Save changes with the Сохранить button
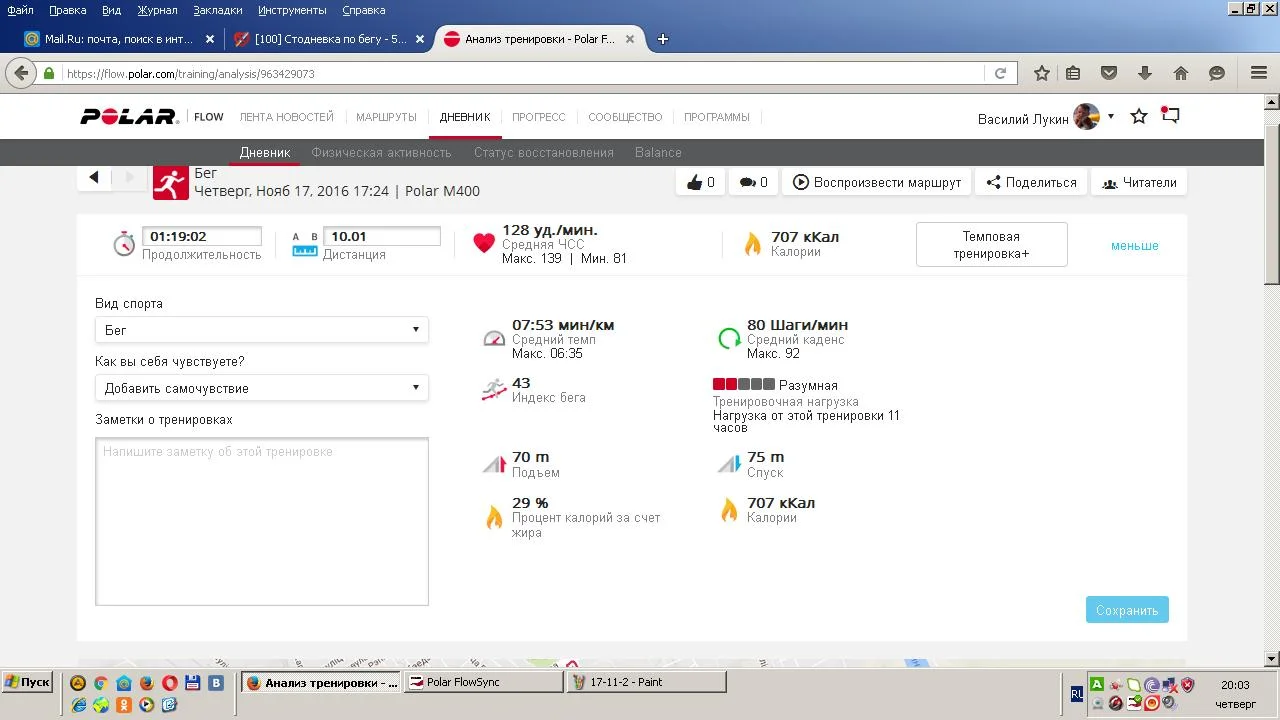This screenshot has height=720, width=1280. [x=1127, y=610]
